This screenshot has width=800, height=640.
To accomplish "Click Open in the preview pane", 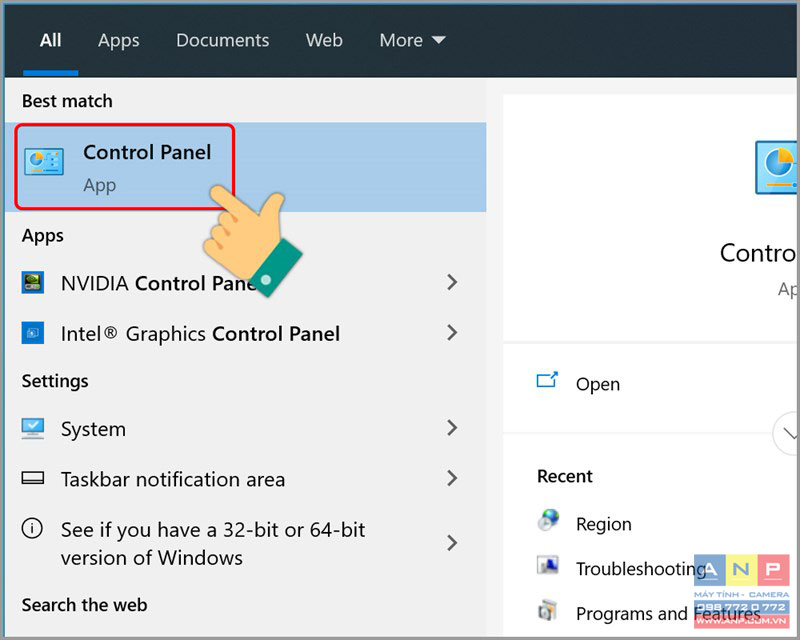I will click(597, 384).
